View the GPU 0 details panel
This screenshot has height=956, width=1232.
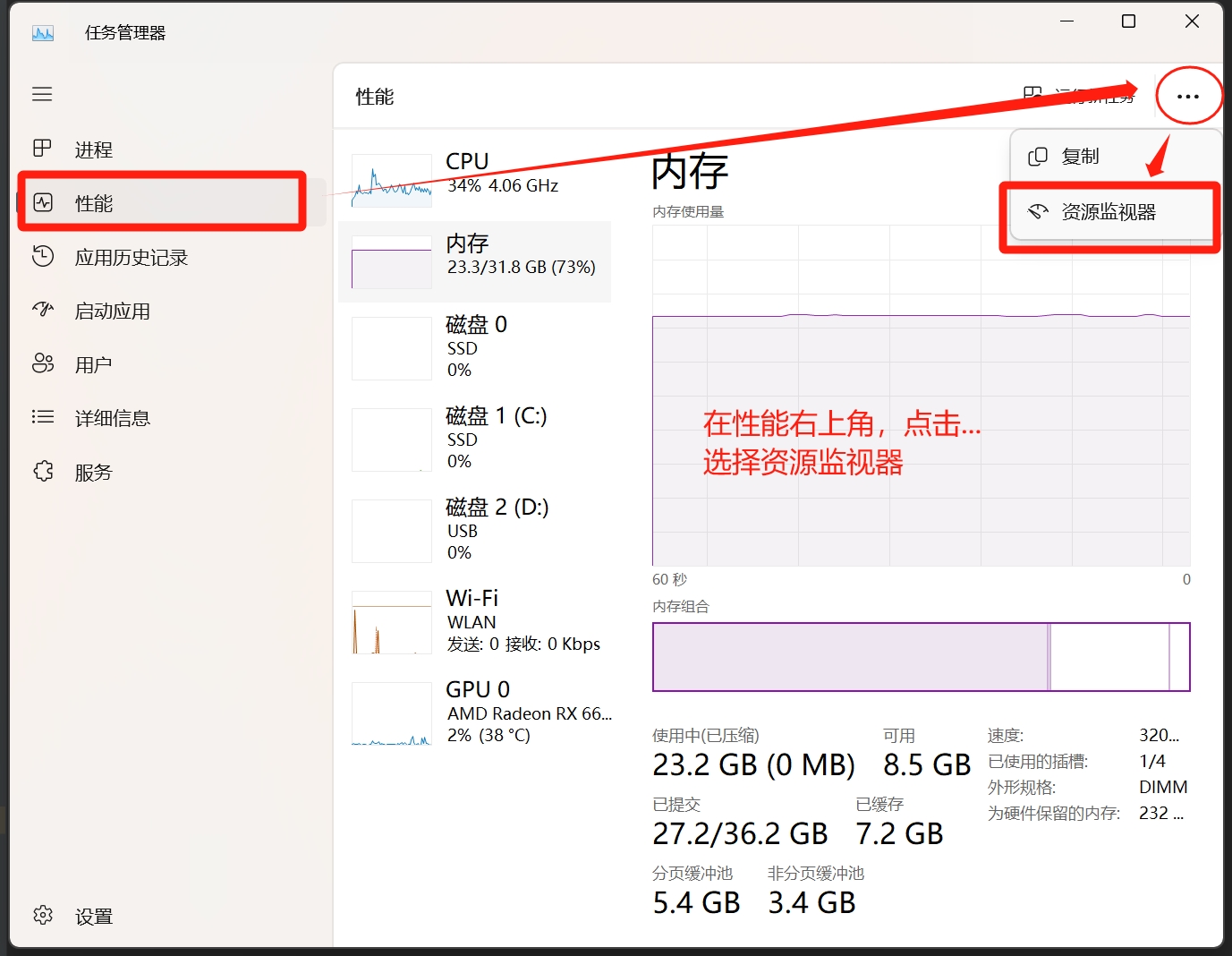tap(474, 712)
